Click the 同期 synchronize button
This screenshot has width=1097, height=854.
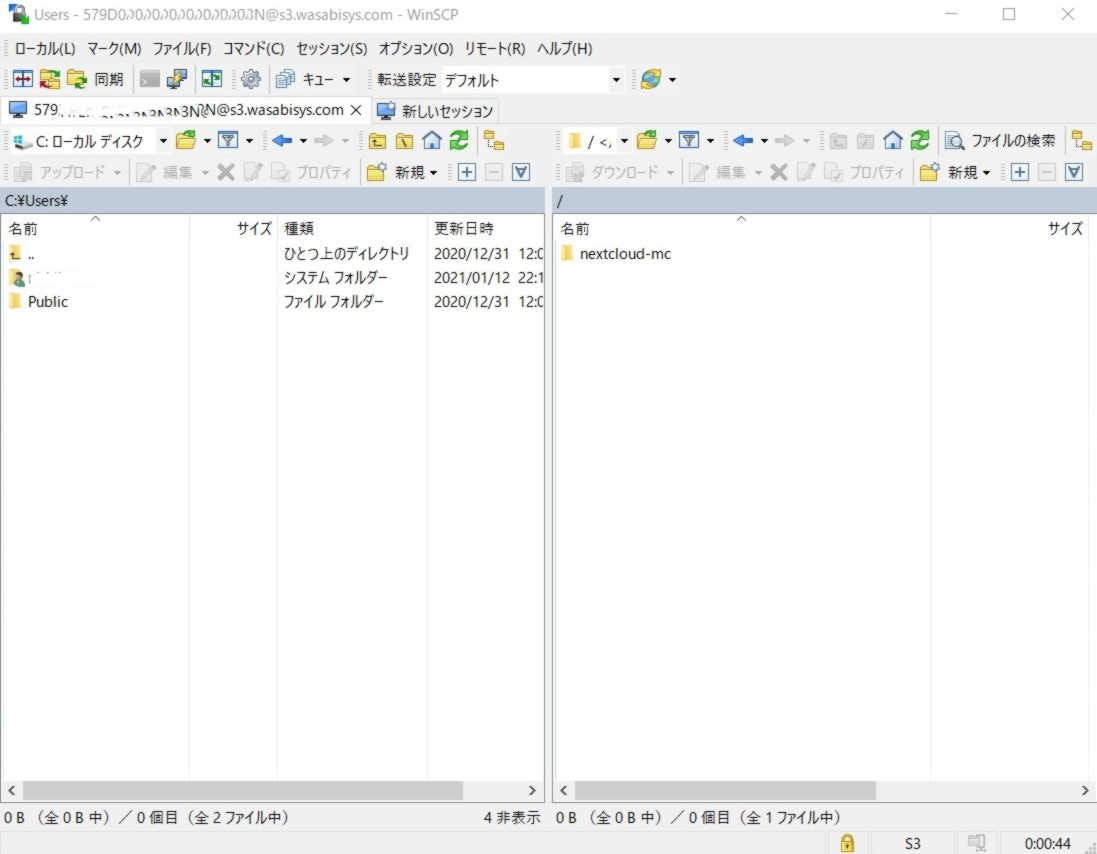96,79
